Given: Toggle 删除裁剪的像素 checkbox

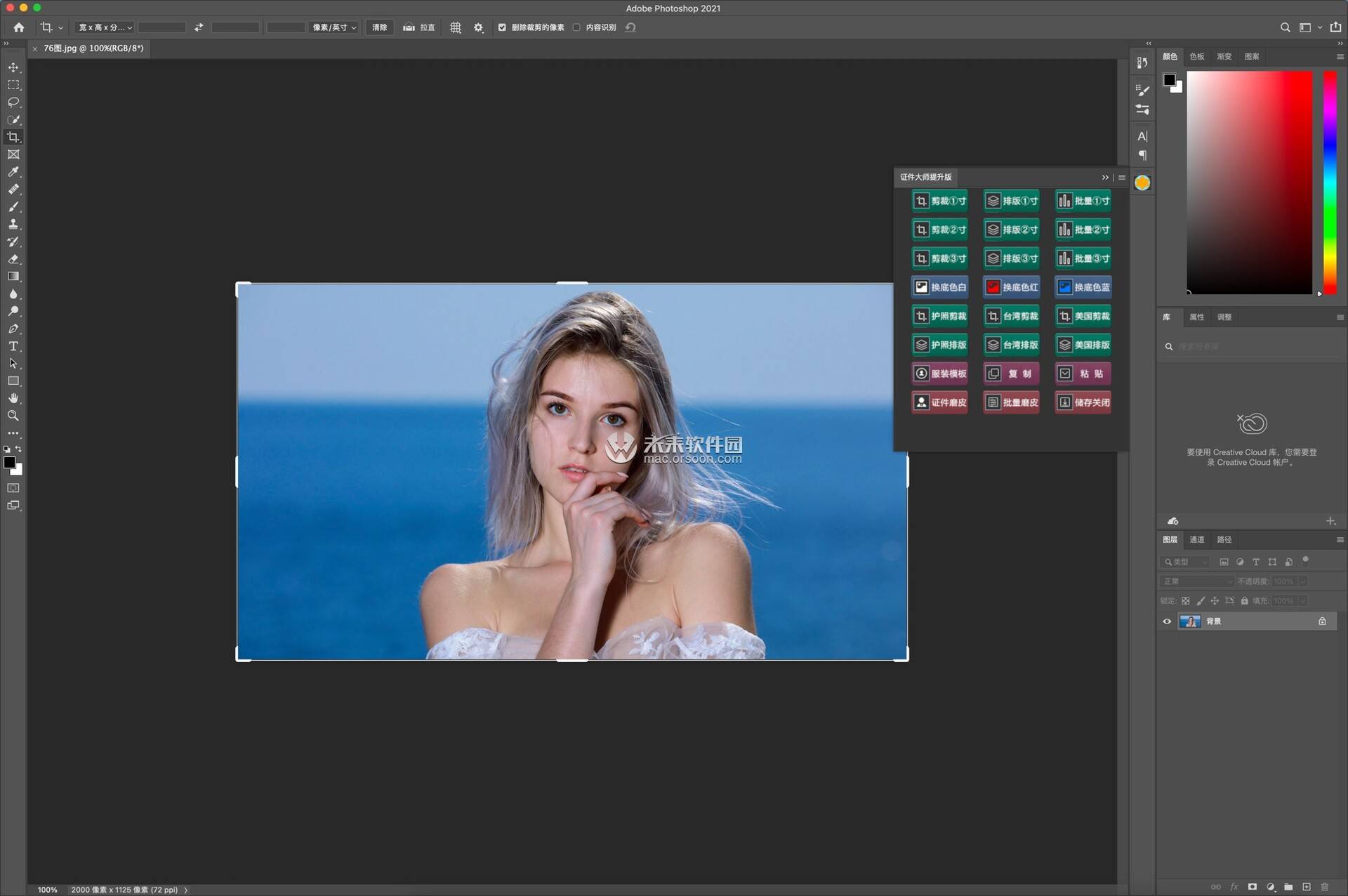Looking at the screenshot, I should point(502,27).
